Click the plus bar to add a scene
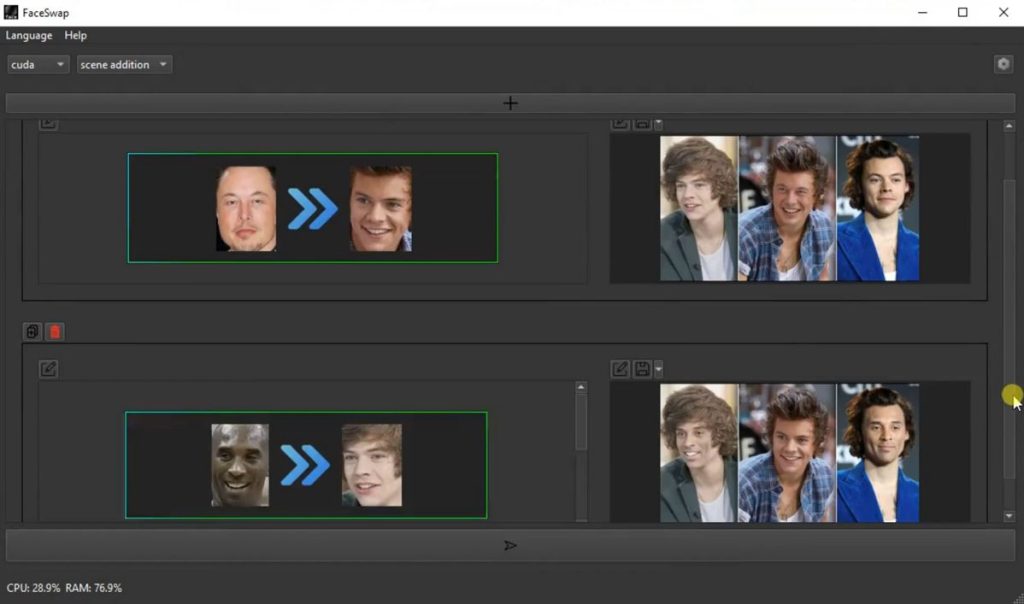Image resolution: width=1024 pixels, height=604 pixels. 510,103
